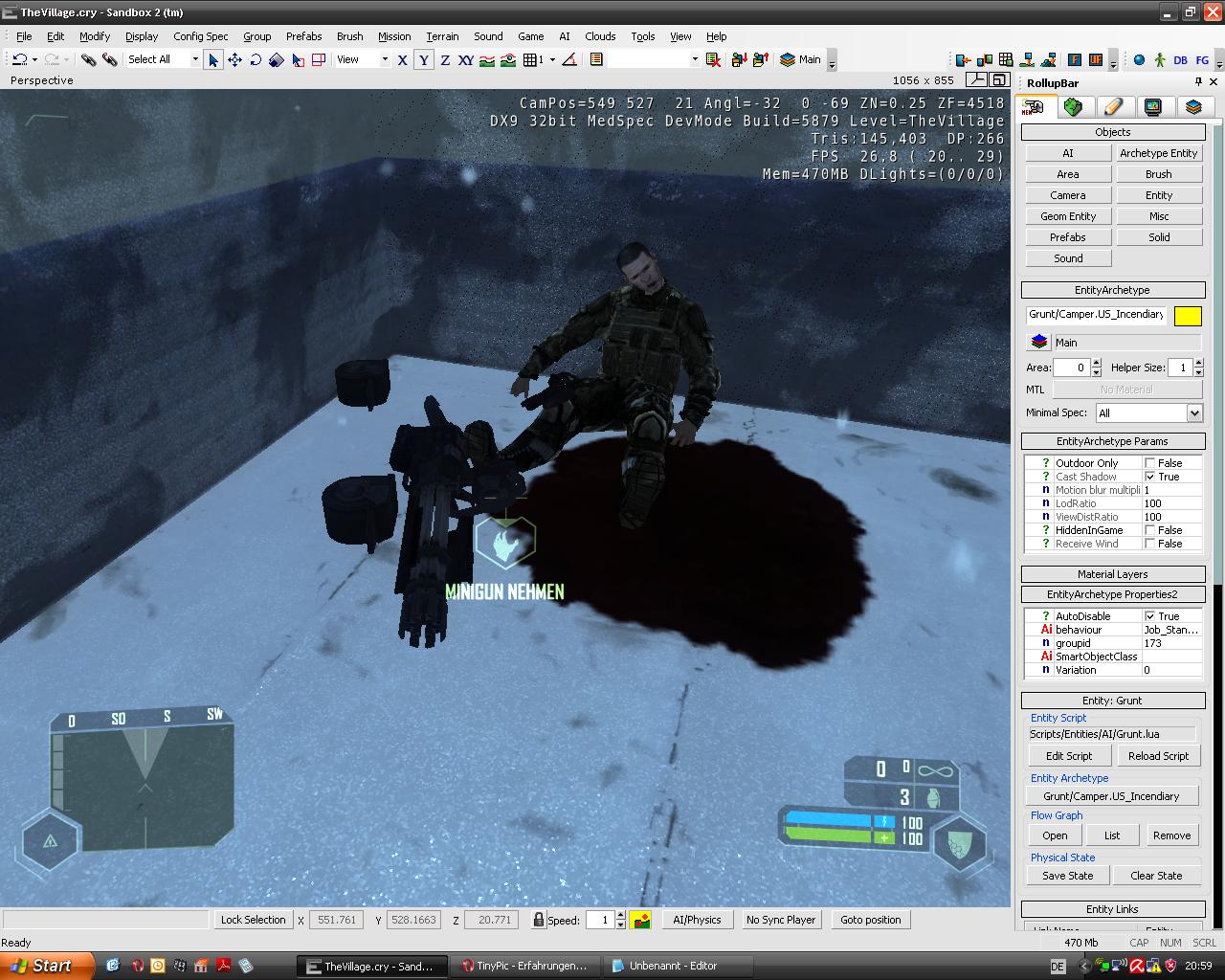Disable the AutoDisable checkbox

pyautogui.click(x=1150, y=616)
